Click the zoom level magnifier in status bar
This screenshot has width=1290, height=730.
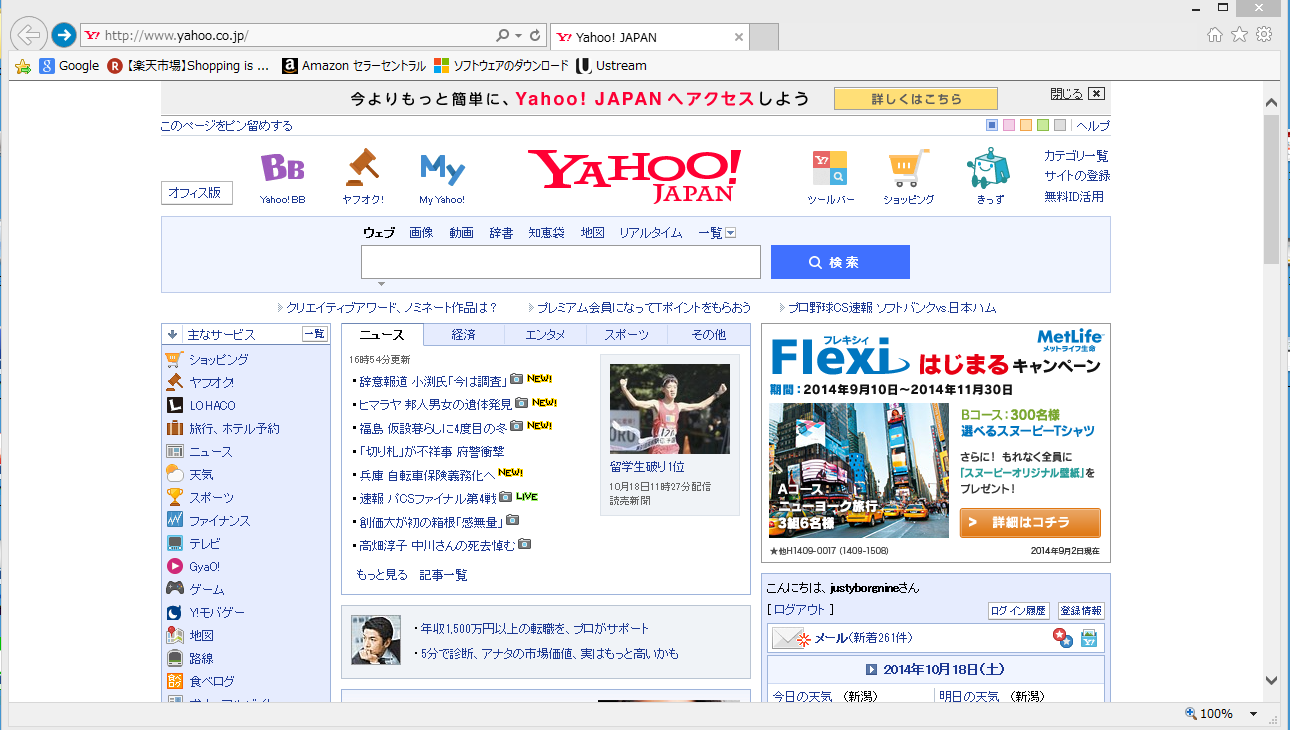pos(1190,714)
